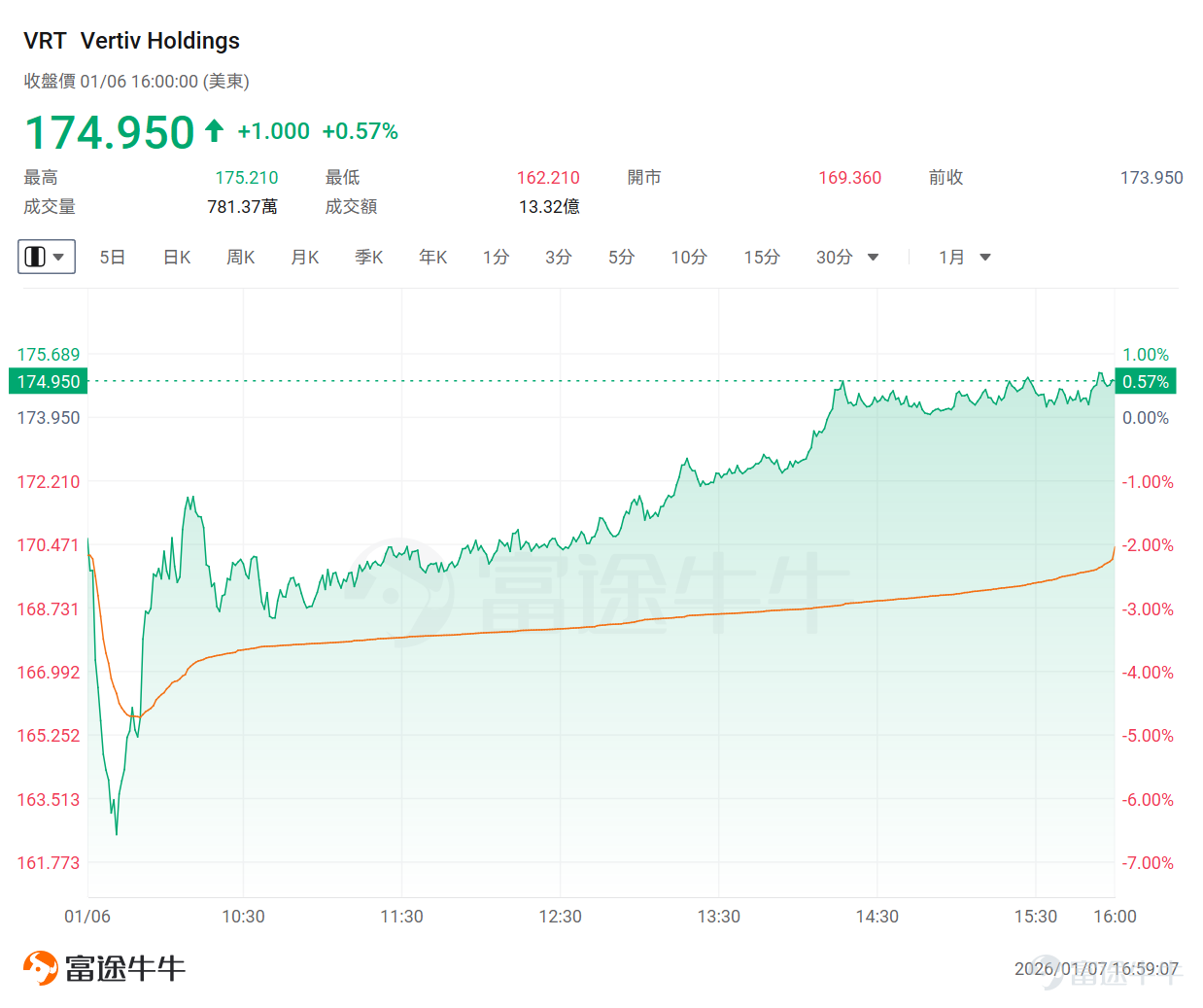Click the green 174.950 axis price tag

49,381
